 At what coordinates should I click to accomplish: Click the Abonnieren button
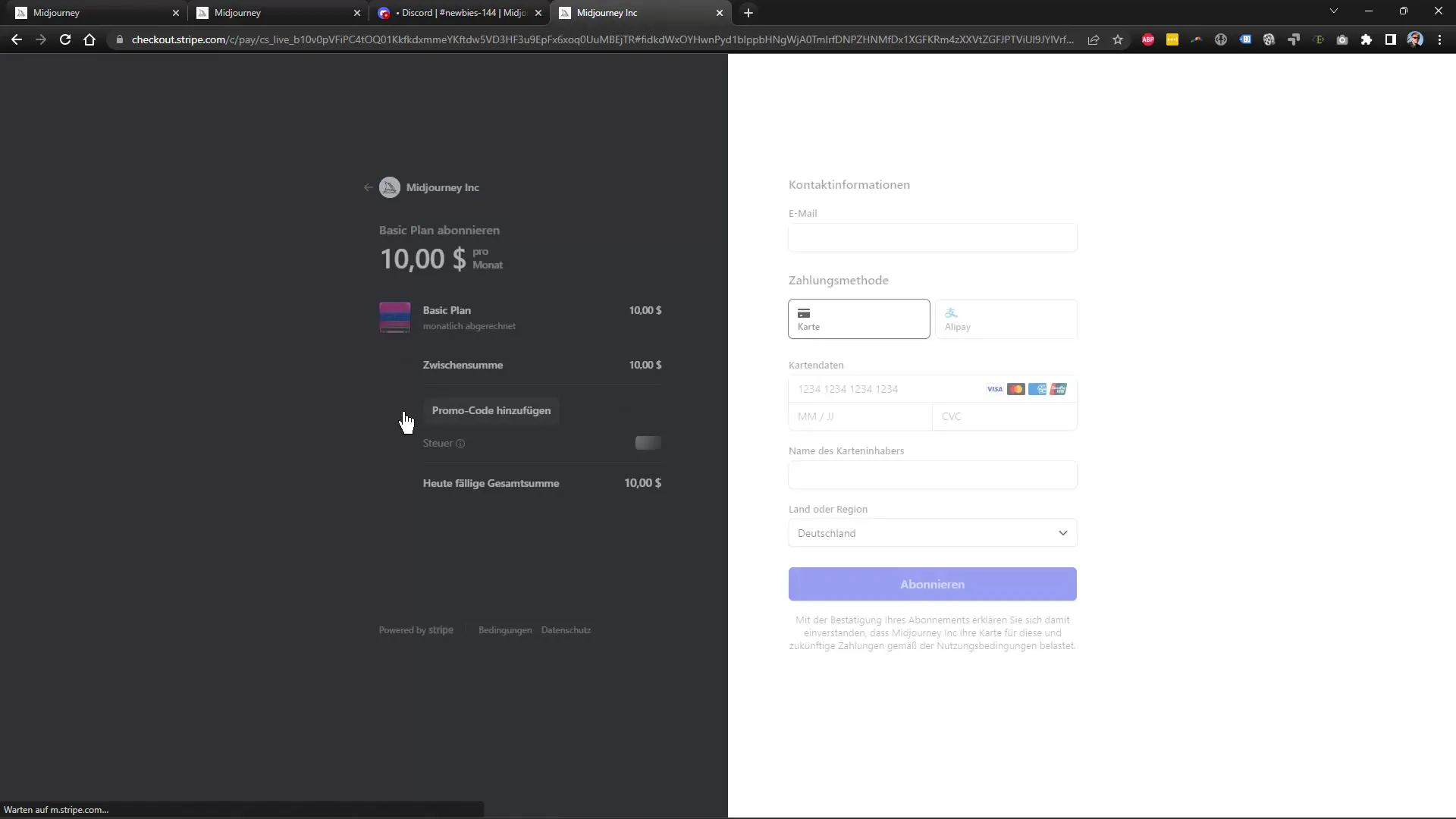pos(933,584)
